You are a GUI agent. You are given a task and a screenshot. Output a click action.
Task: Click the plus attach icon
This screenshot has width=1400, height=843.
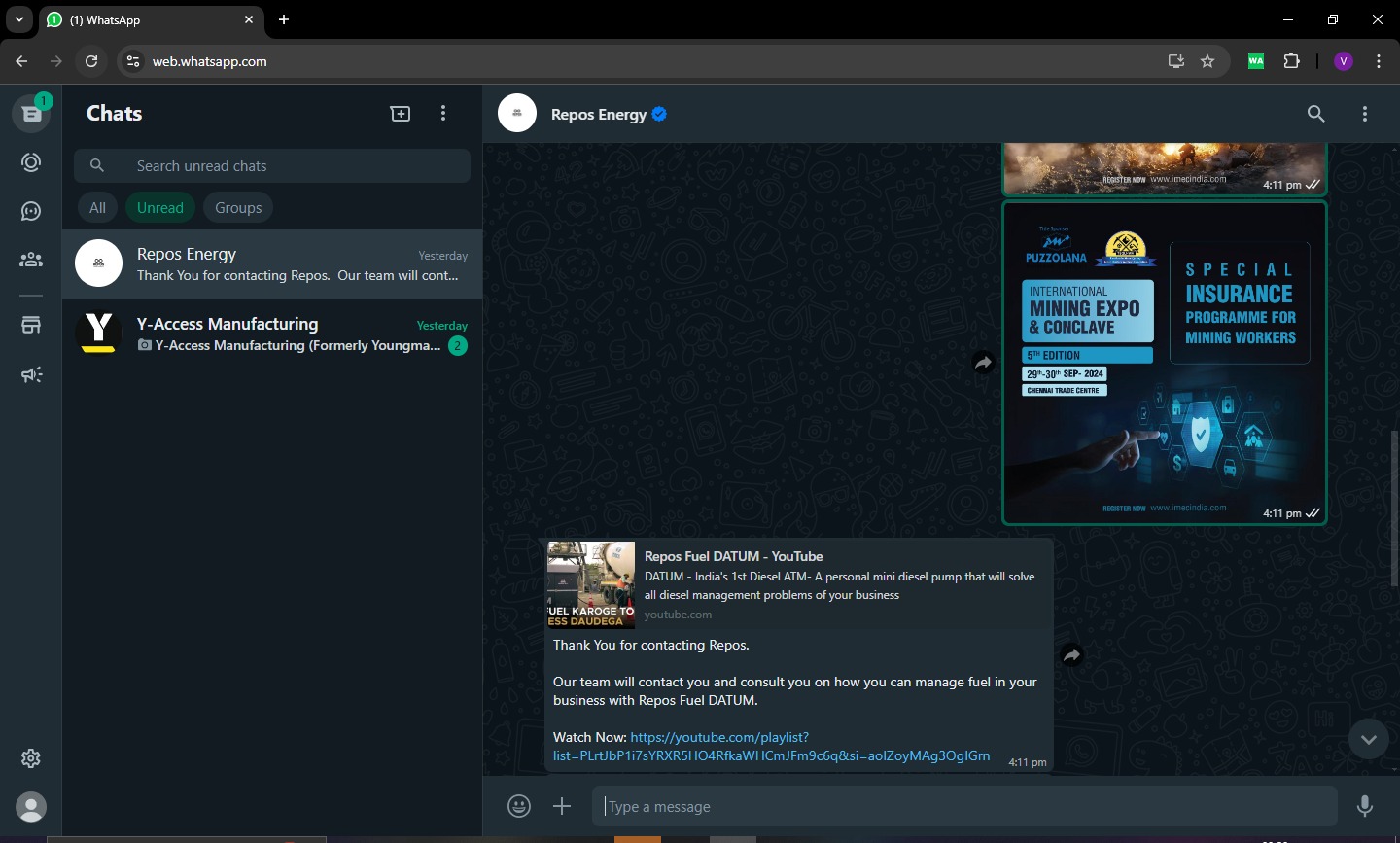[562, 806]
